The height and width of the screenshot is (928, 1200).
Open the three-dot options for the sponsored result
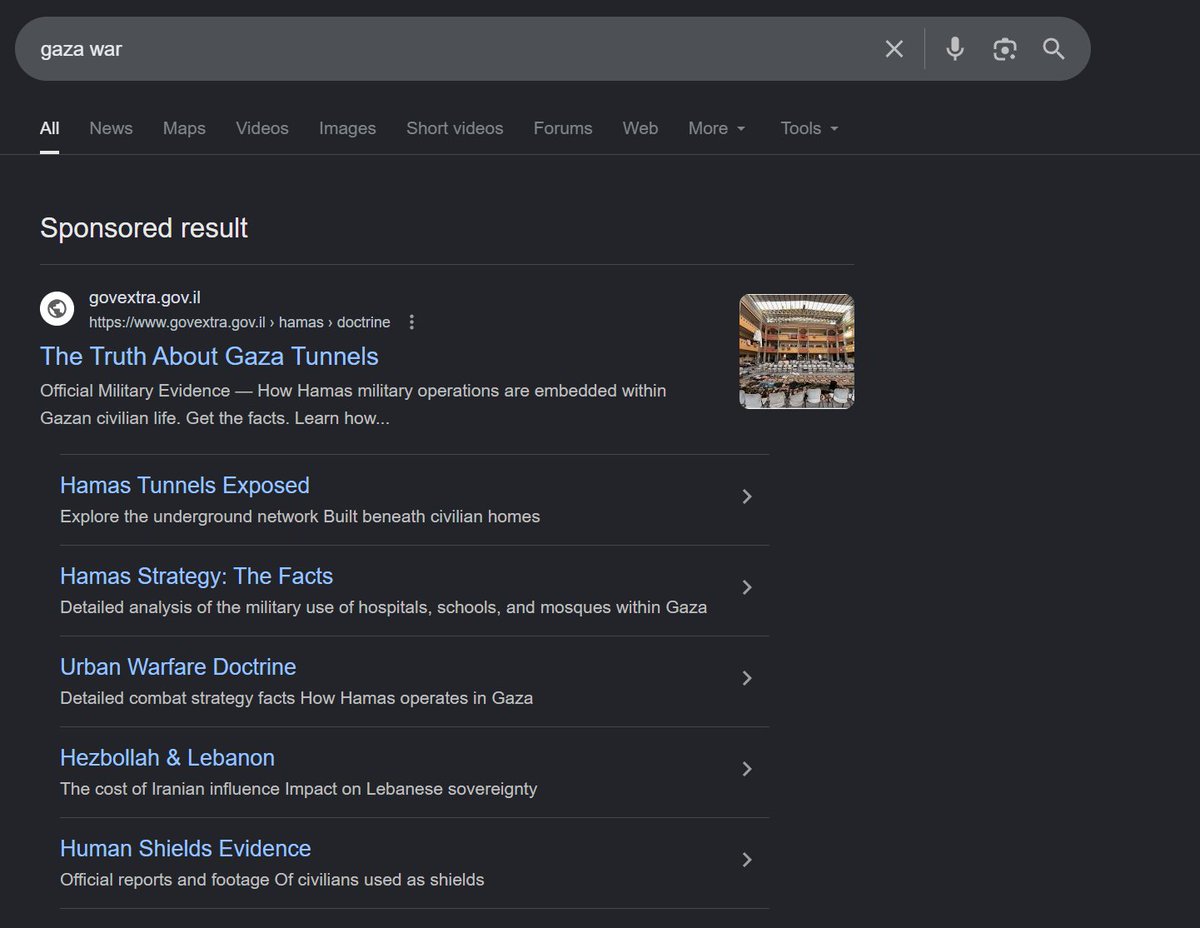pos(412,322)
